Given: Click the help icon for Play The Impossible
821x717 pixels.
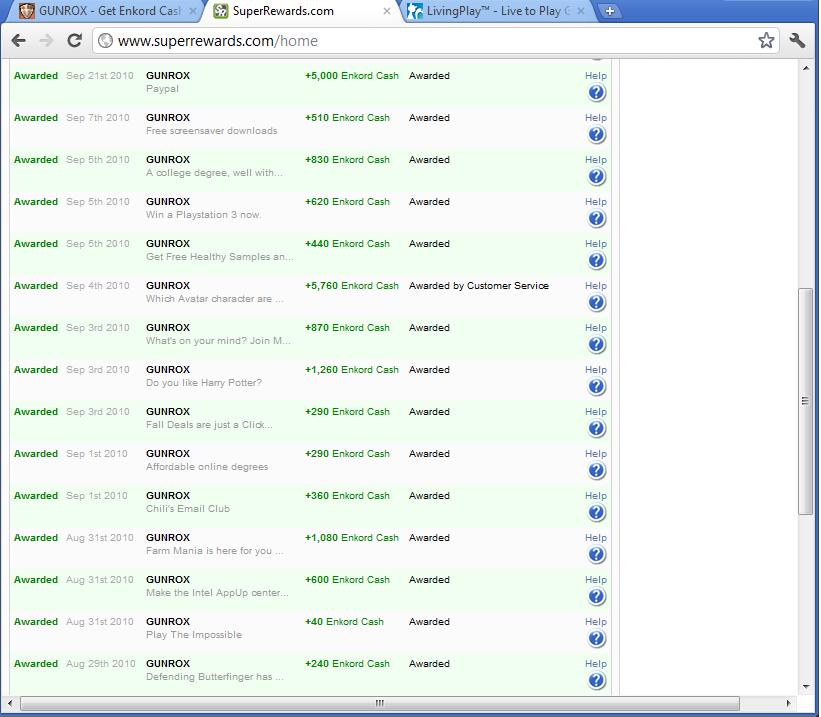Looking at the screenshot, I should (596, 639).
